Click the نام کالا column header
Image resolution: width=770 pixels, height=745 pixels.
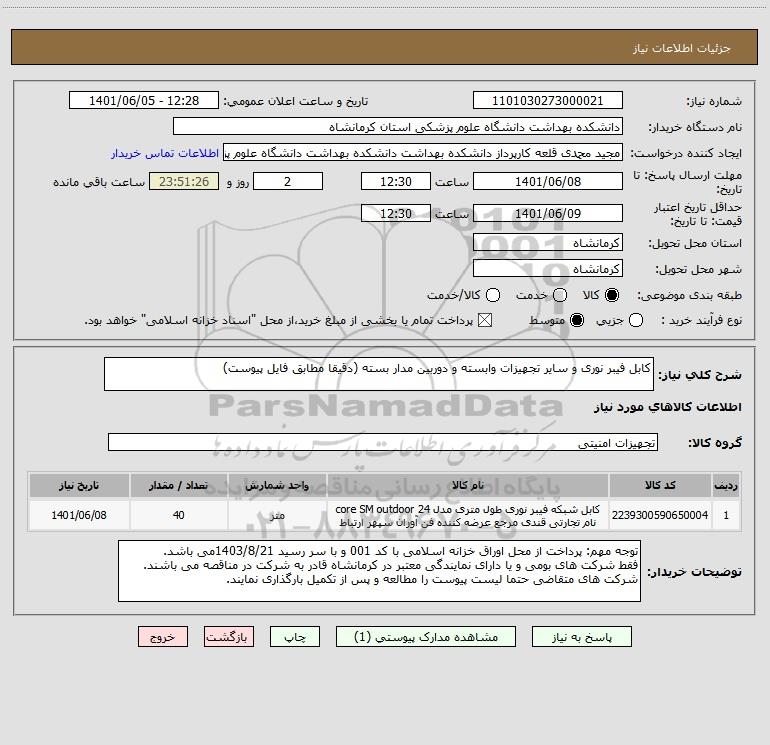click(x=468, y=485)
